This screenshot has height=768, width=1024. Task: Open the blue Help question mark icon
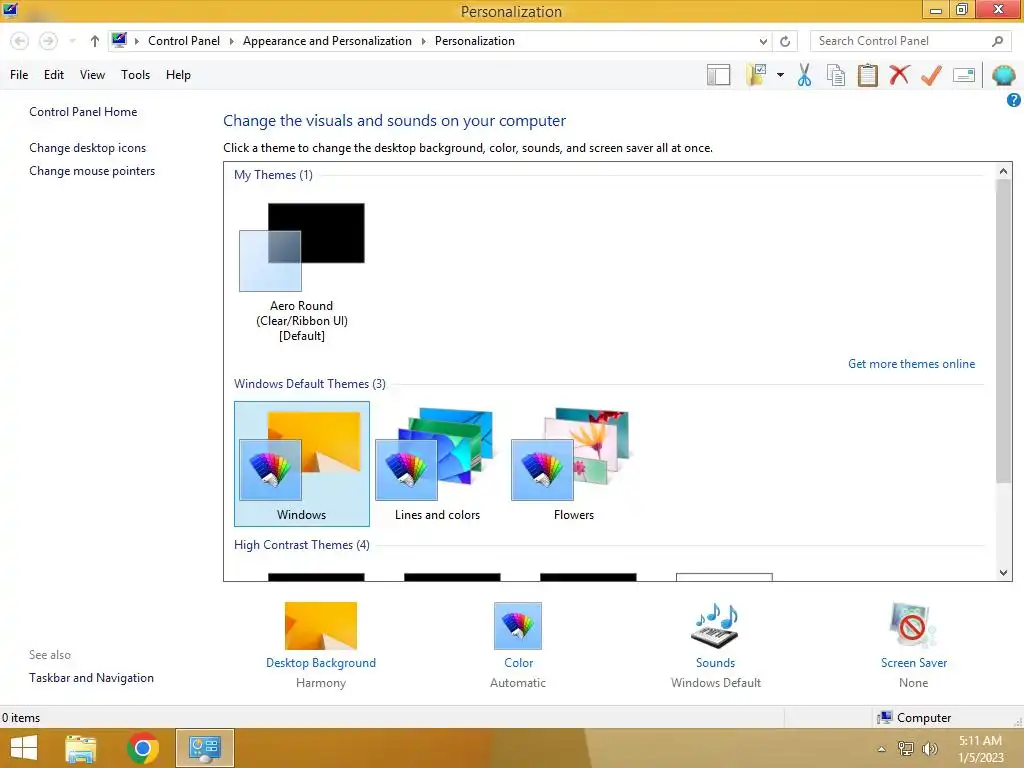(x=1014, y=100)
